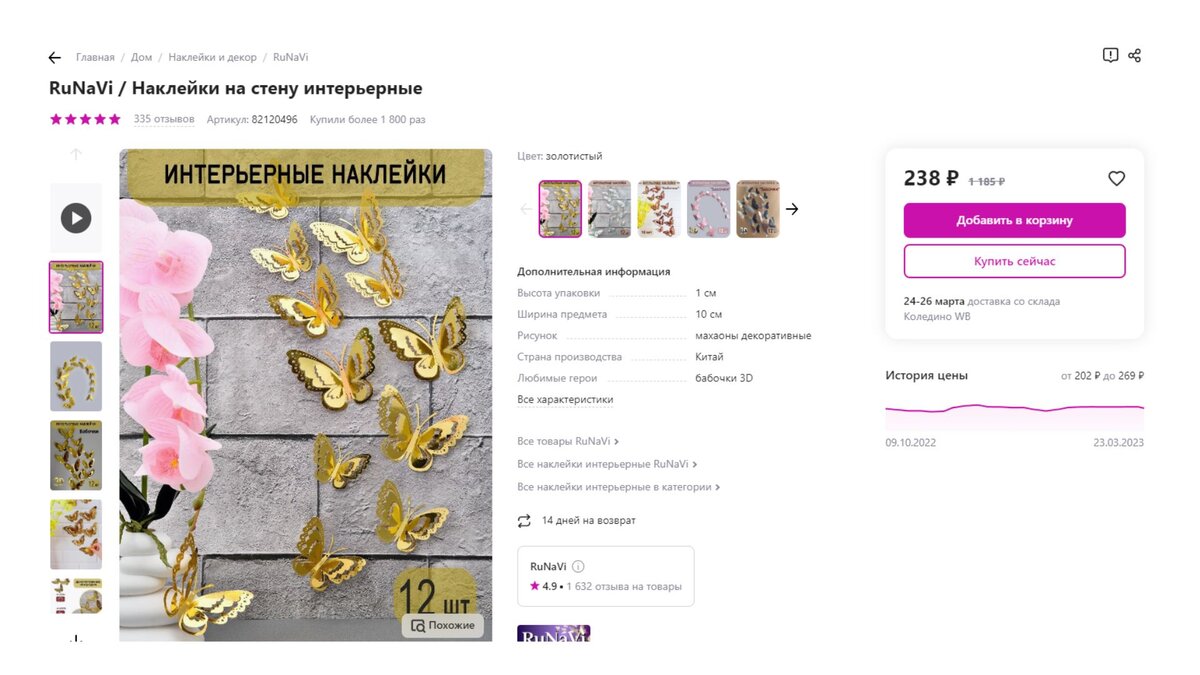Screen dimensions: 1200x675
Task: Open Все наклейки интерьерные в категории
Action: click(x=618, y=487)
